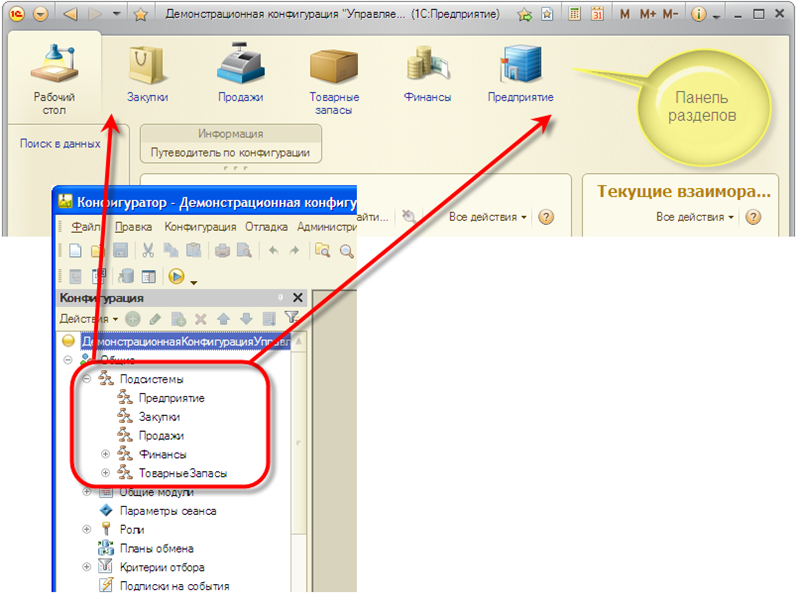Click the Cut scissors icon in Configurator
Viewport: 800px width, 598px height.
tap(148, 251)
